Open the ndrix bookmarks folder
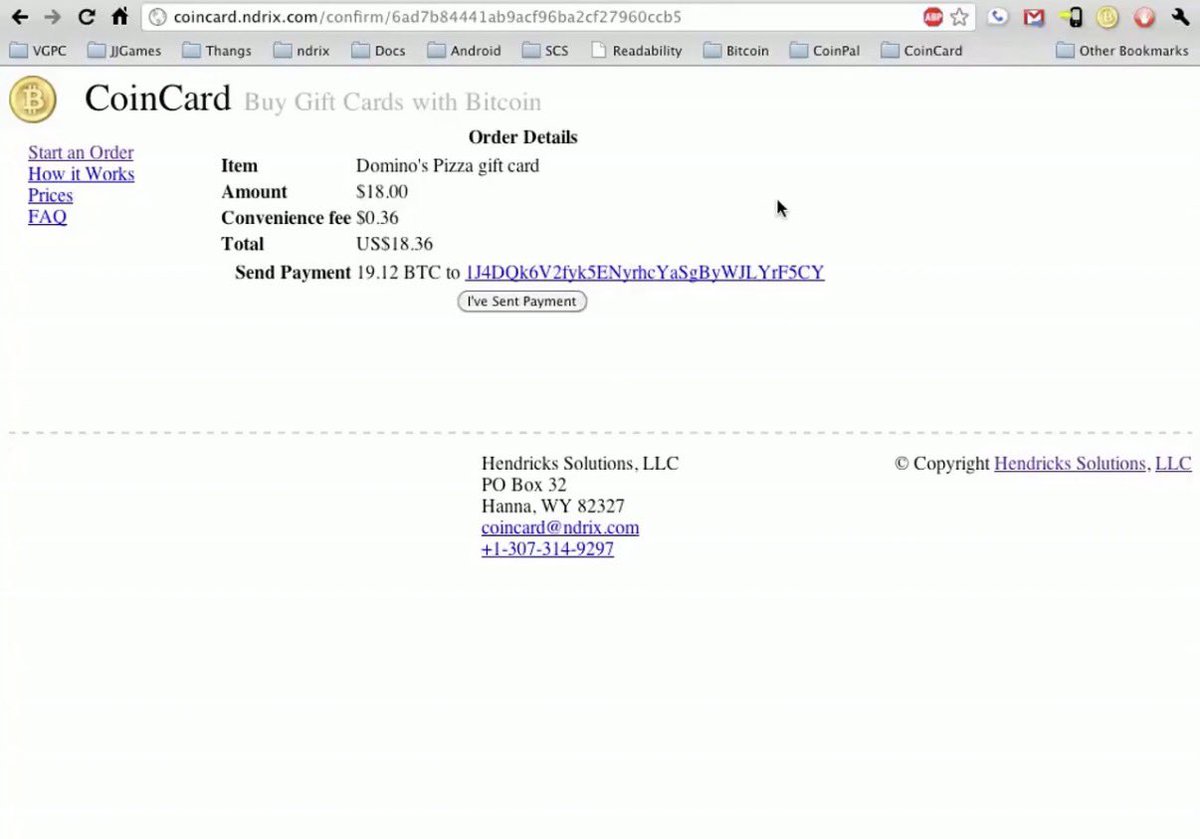 [x=301, y=50]
